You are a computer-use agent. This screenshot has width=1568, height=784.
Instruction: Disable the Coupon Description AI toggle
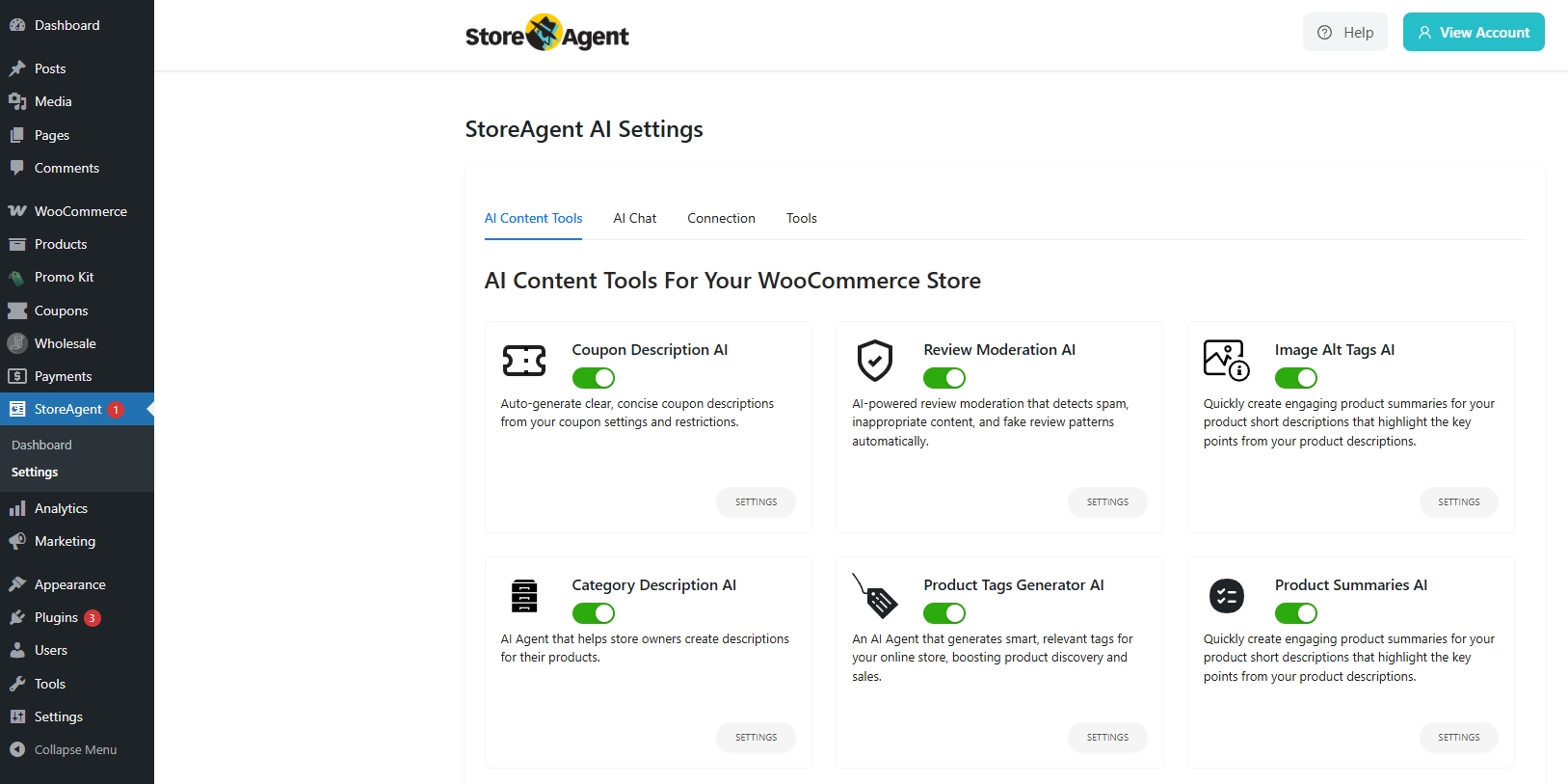pyautogui.click(x=594, y=378)
